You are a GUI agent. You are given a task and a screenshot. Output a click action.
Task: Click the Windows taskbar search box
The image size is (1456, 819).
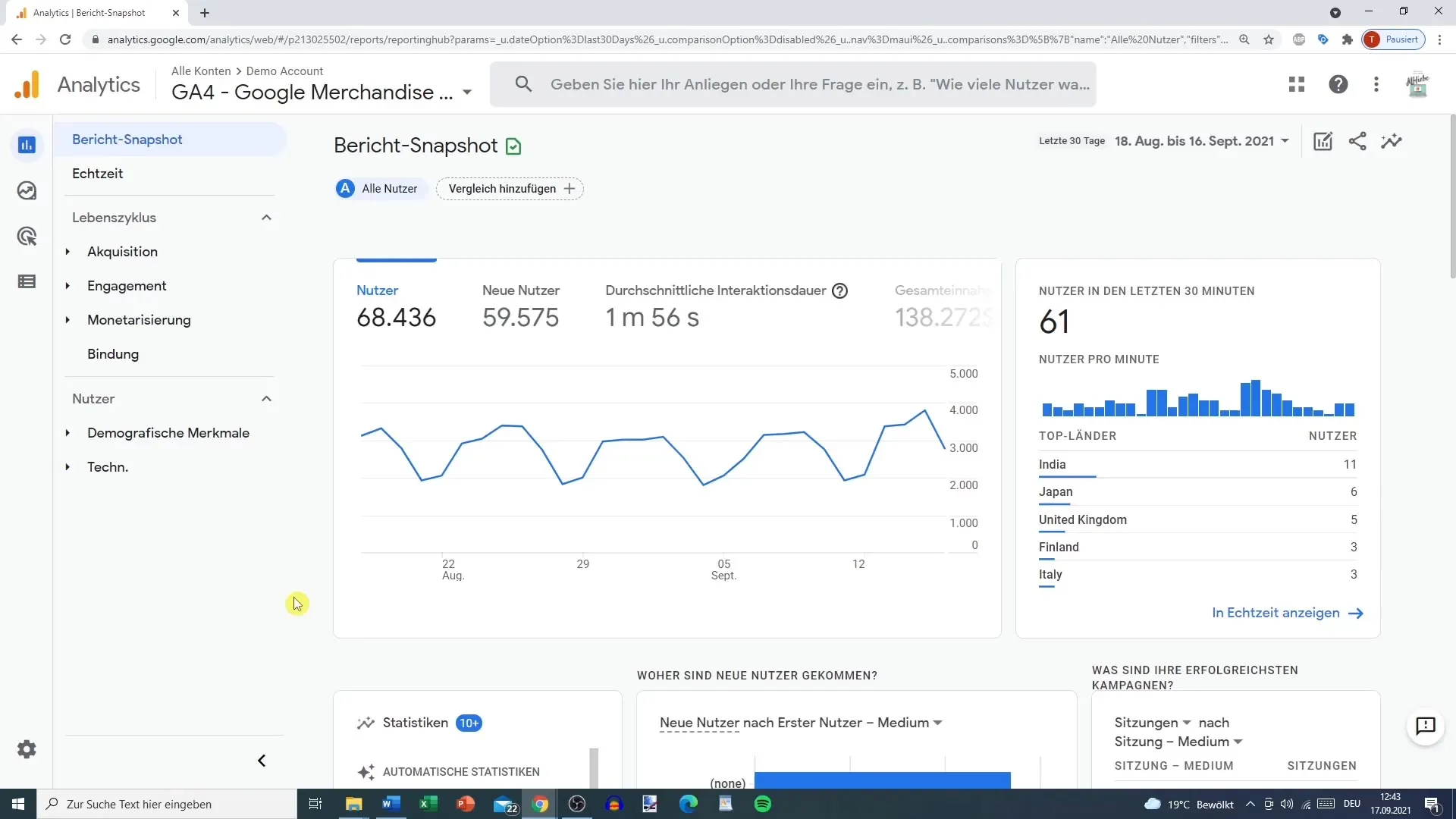[x=167, y=804]
